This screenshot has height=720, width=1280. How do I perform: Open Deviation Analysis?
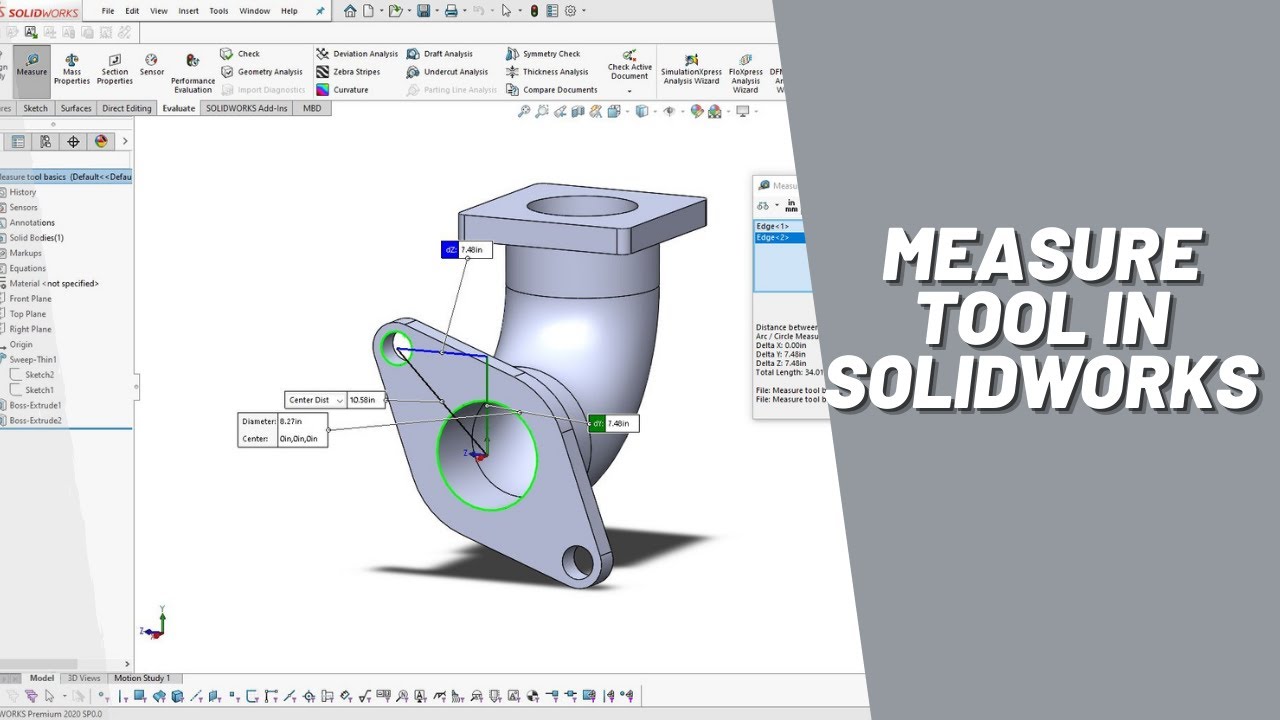tap(357, 54)
